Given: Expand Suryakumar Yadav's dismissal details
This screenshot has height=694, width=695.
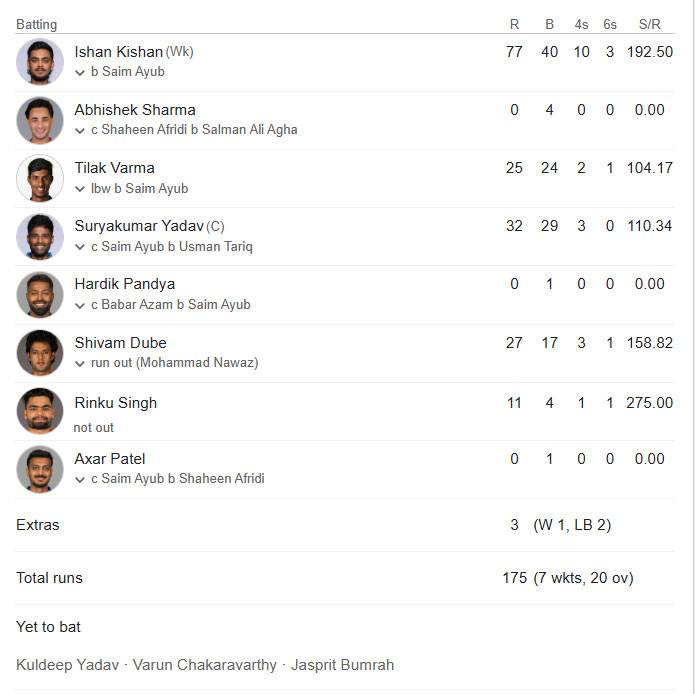Looking at the screenshot, I should pyautogui.click(x=80, y=247).
